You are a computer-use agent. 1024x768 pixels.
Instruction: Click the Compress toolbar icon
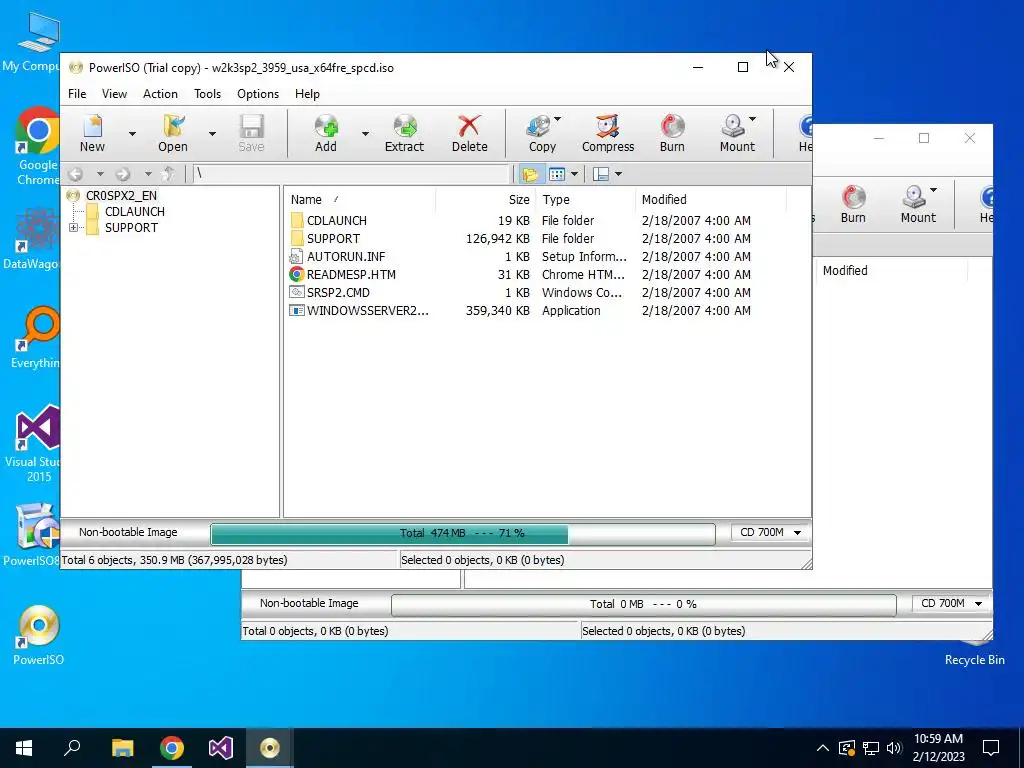click(x=608, y=134)
